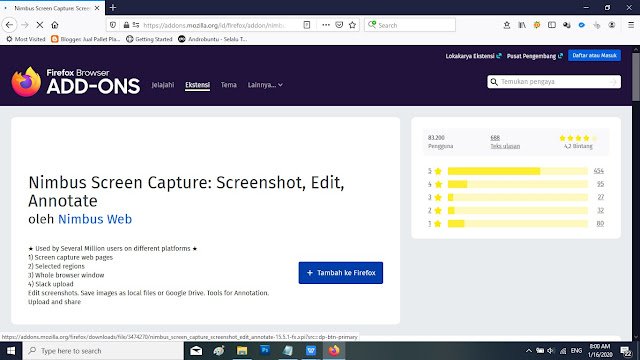Open the 32 two-star review count

600,211
